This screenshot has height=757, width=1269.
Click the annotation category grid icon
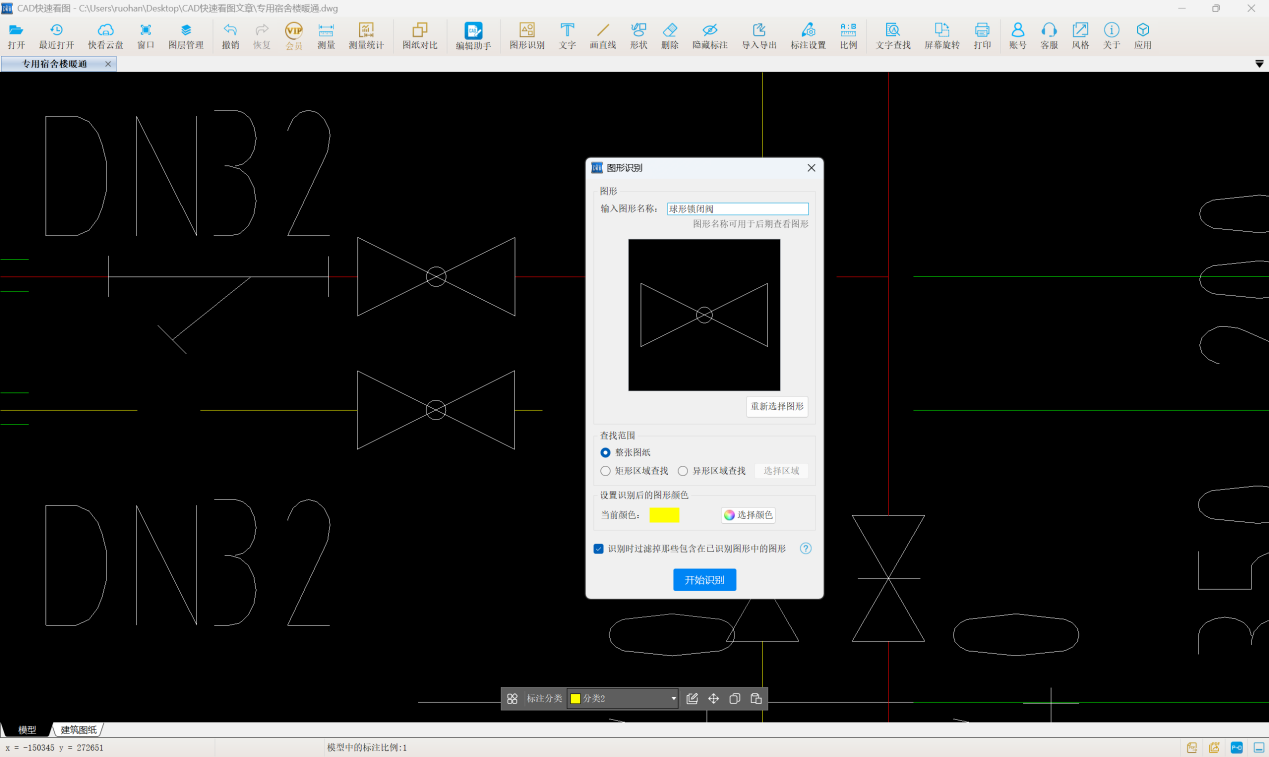click(512, 699)
